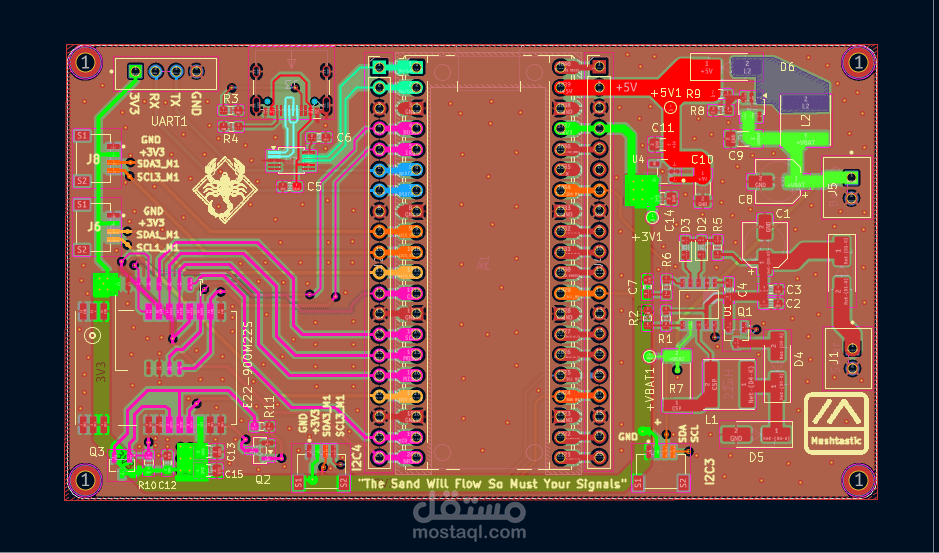Select resistor label R7
This screenshot has width=939, height=553.
coord(676,389)
